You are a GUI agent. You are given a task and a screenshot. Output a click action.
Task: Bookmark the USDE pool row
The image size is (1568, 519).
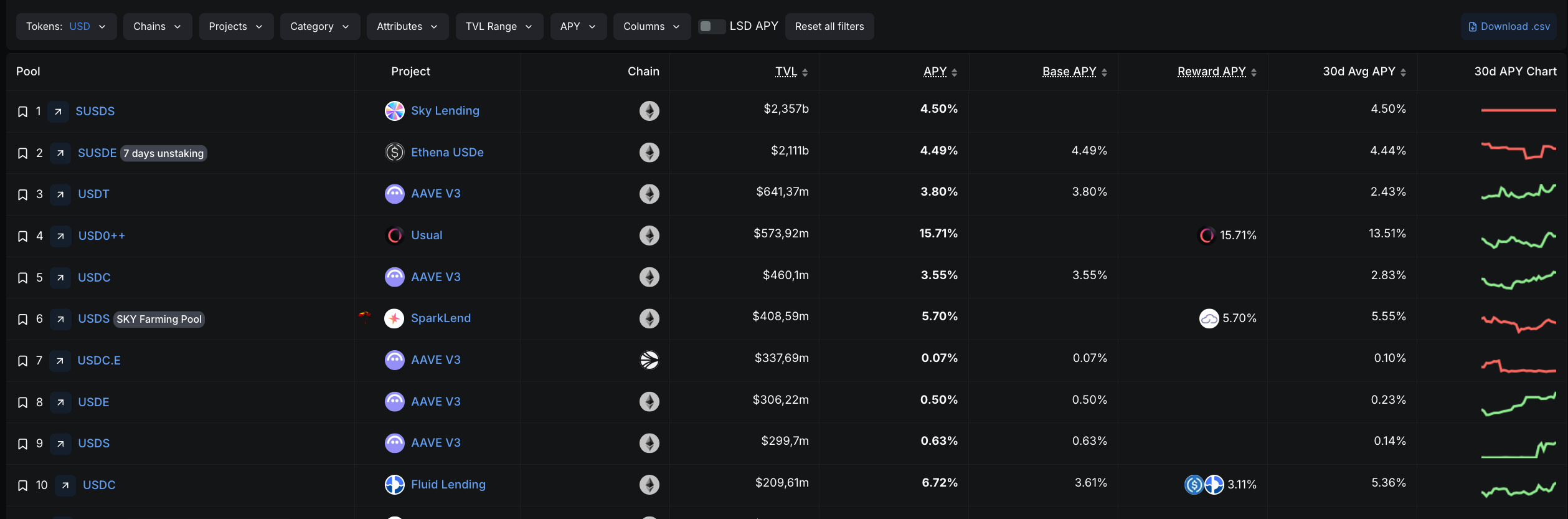point(22,402)
